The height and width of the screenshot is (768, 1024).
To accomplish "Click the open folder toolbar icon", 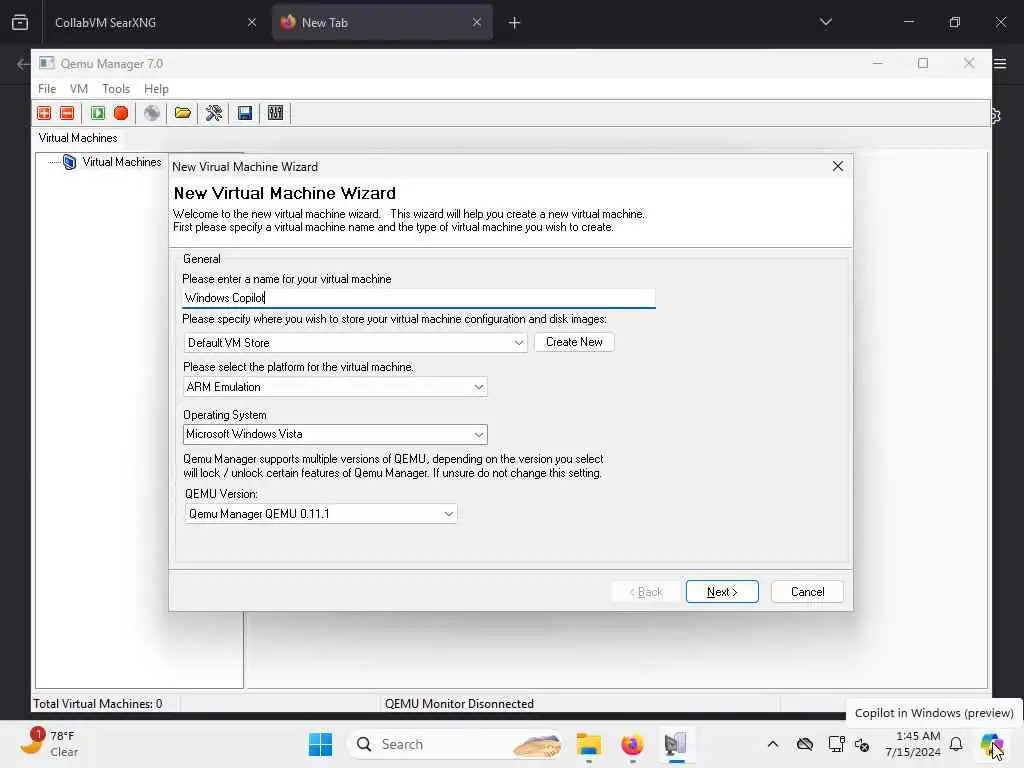I will point(183,113).
